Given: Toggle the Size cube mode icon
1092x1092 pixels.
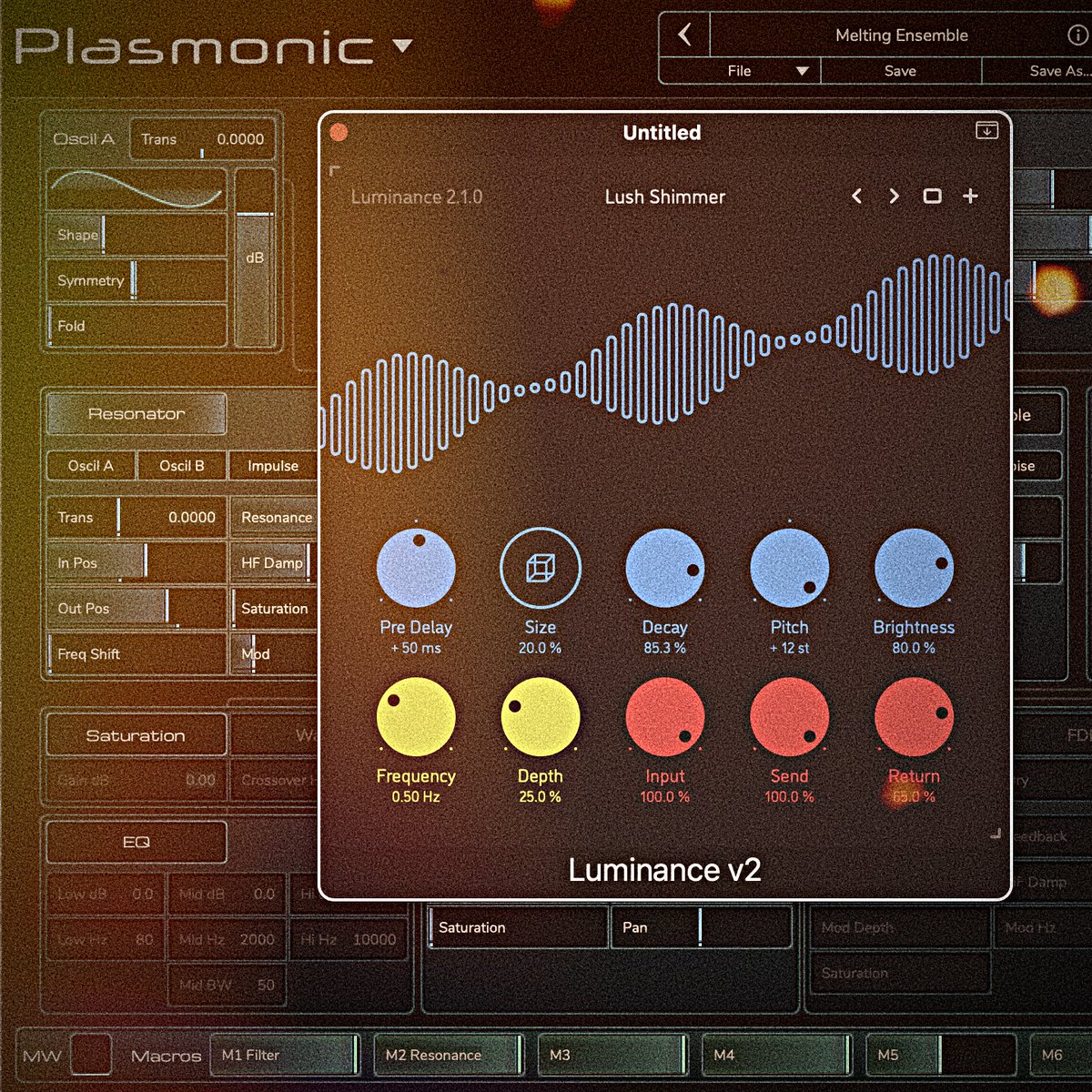Looking at the screenshot, I should 541,568.
